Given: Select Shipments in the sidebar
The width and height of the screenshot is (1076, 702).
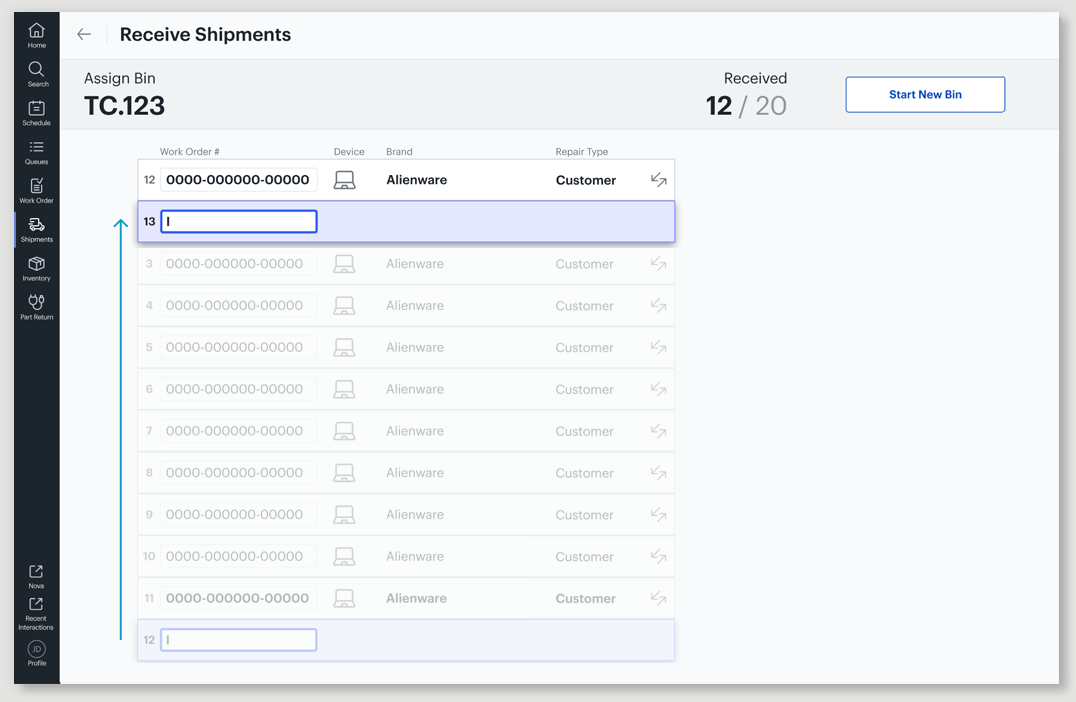Looking at the screenshot, I should (x=36, y=230).
